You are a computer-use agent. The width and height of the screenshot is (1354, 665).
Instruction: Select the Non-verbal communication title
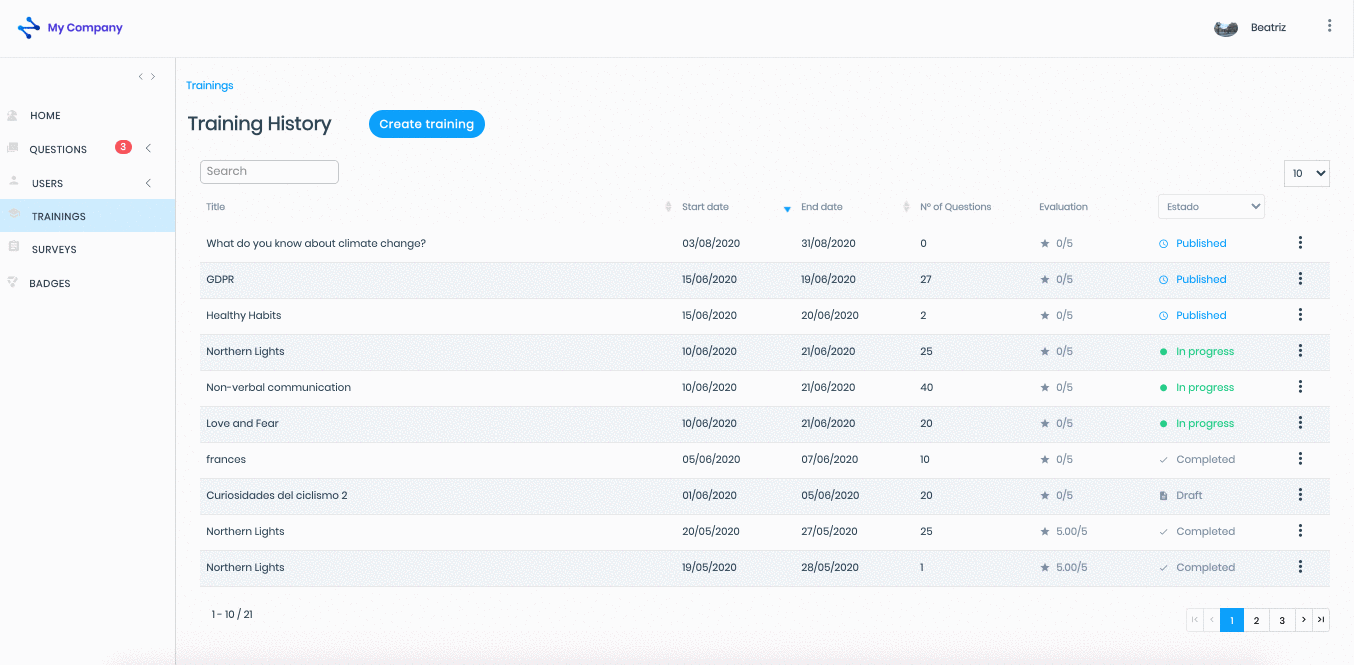click(x=279, y=387)
